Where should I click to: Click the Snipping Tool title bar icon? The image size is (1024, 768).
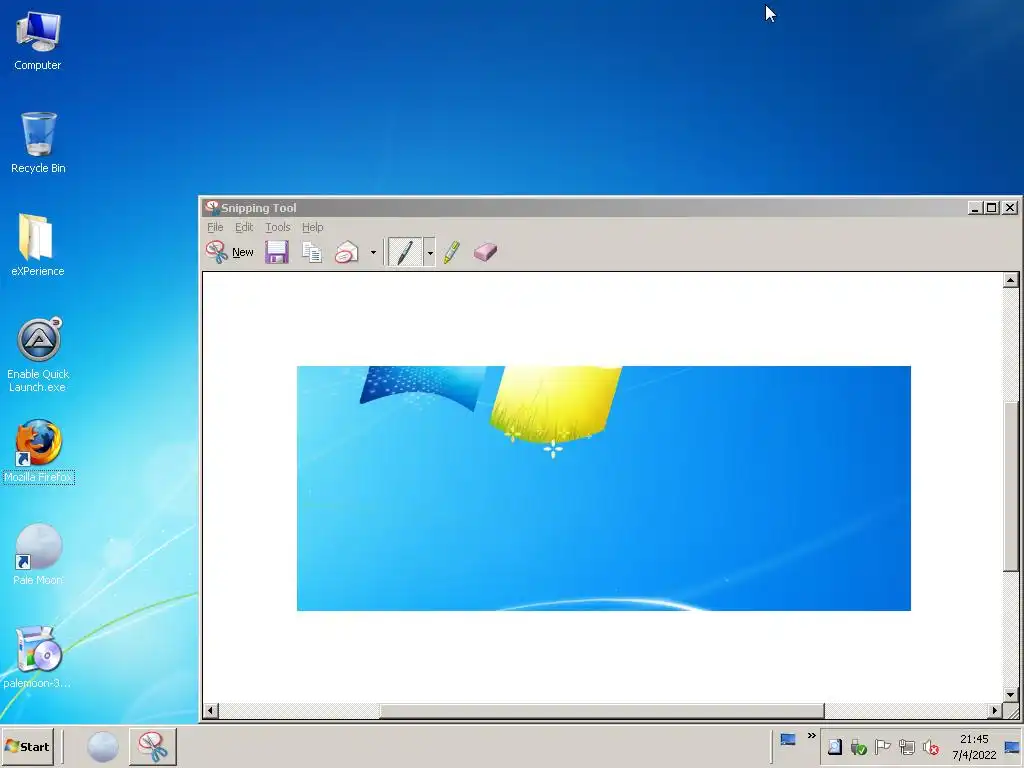click(x=212, y=208)
